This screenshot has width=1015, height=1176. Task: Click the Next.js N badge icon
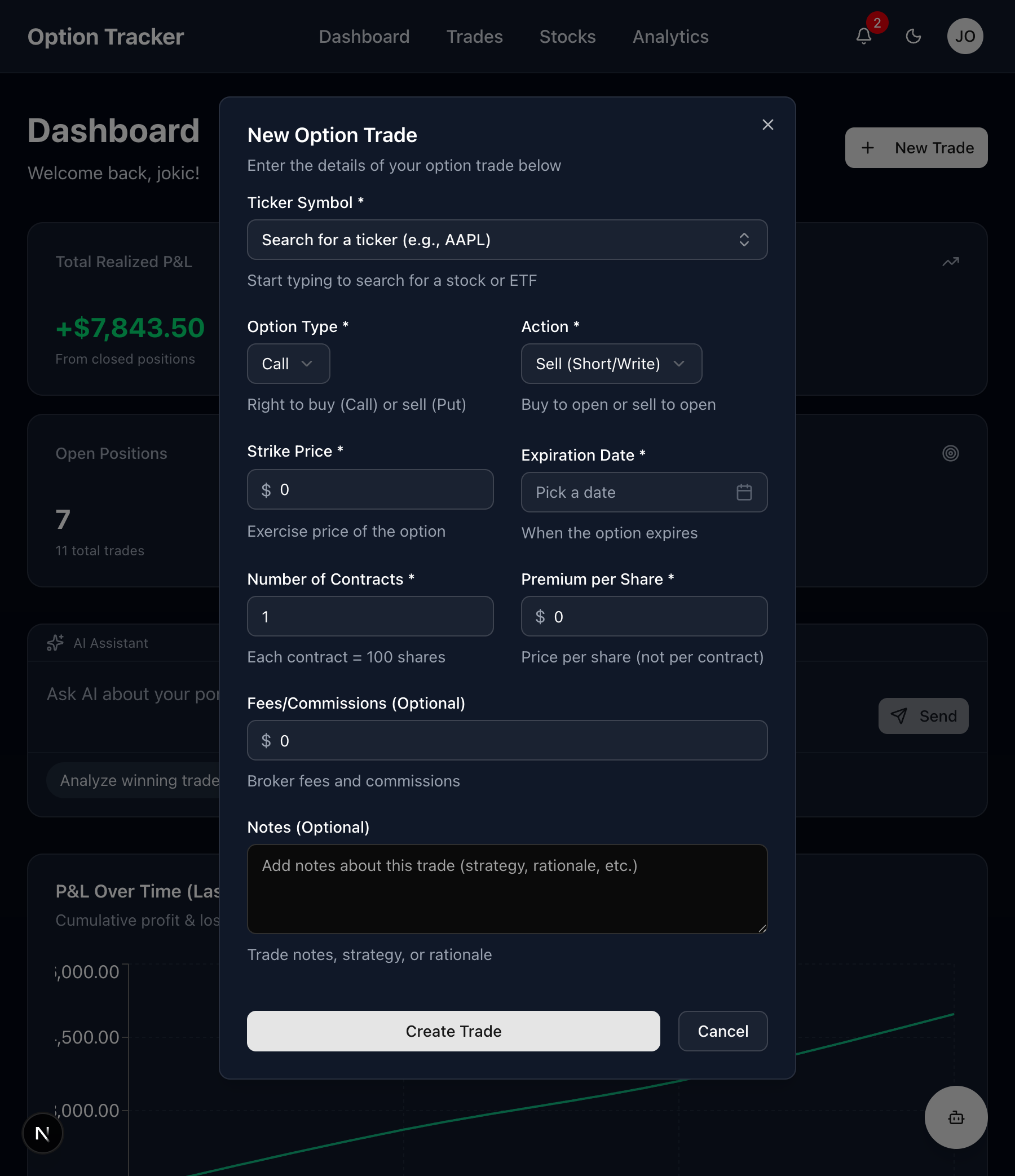click(x=43, y=1133)
